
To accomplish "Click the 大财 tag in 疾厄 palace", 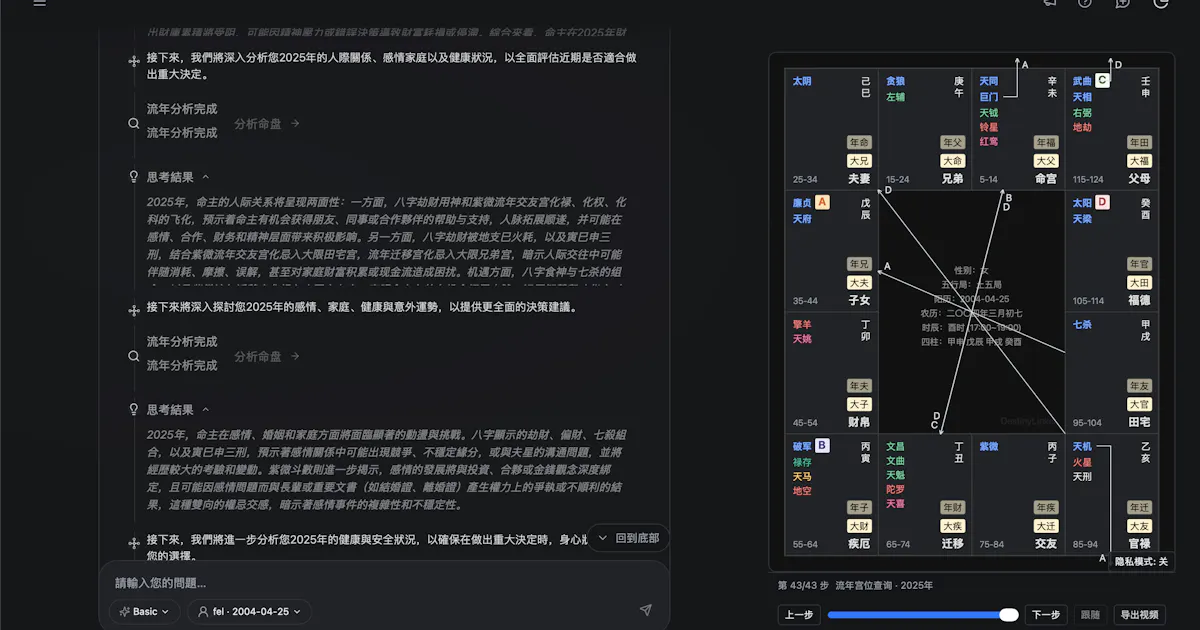I will pyautogui.click(x=859, y=526).
